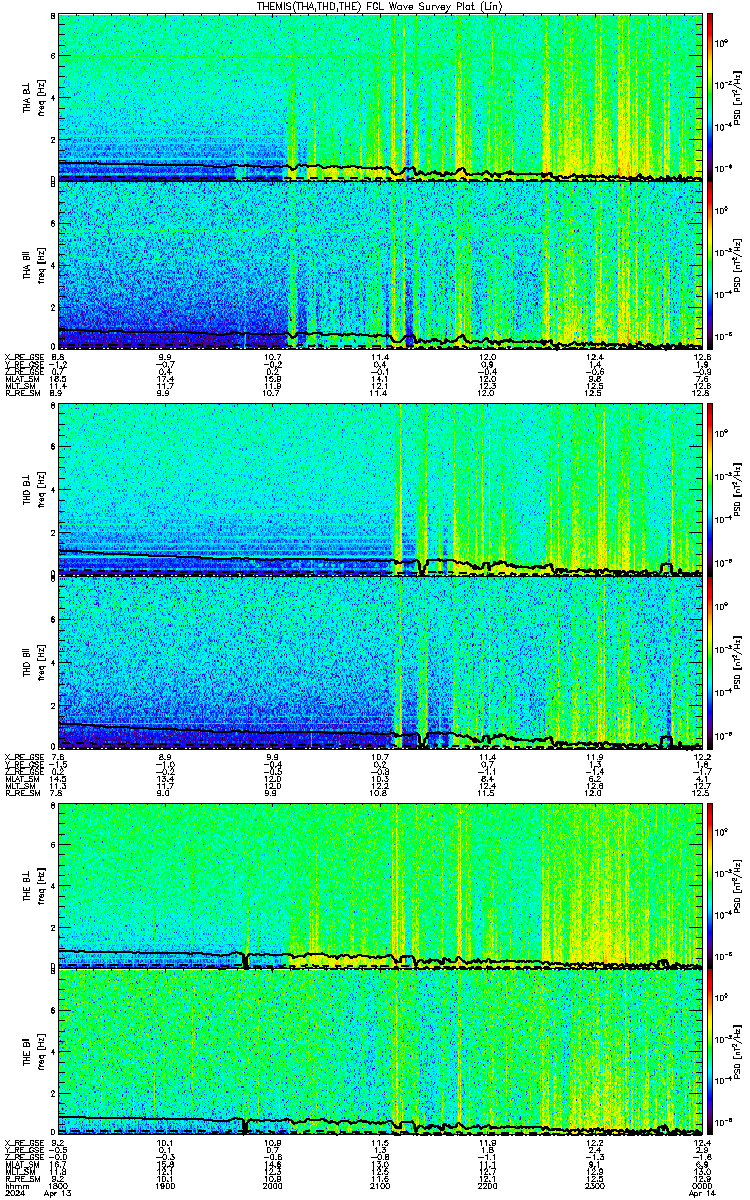Click inside the THE B-perpendicular spectrogram panel
The height and width of the screenshot is (1200, 750).
point(381,886)
